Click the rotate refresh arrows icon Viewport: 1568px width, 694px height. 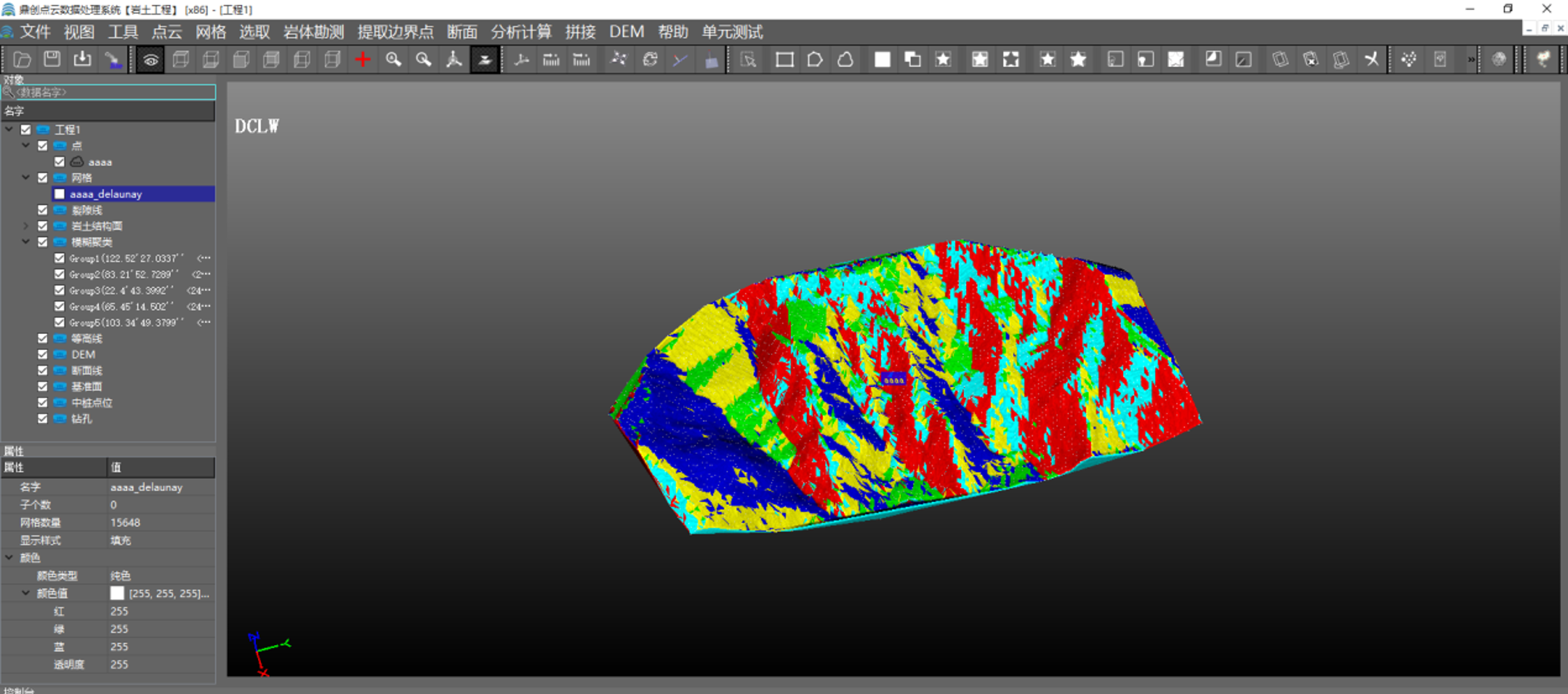coord(650,60)
